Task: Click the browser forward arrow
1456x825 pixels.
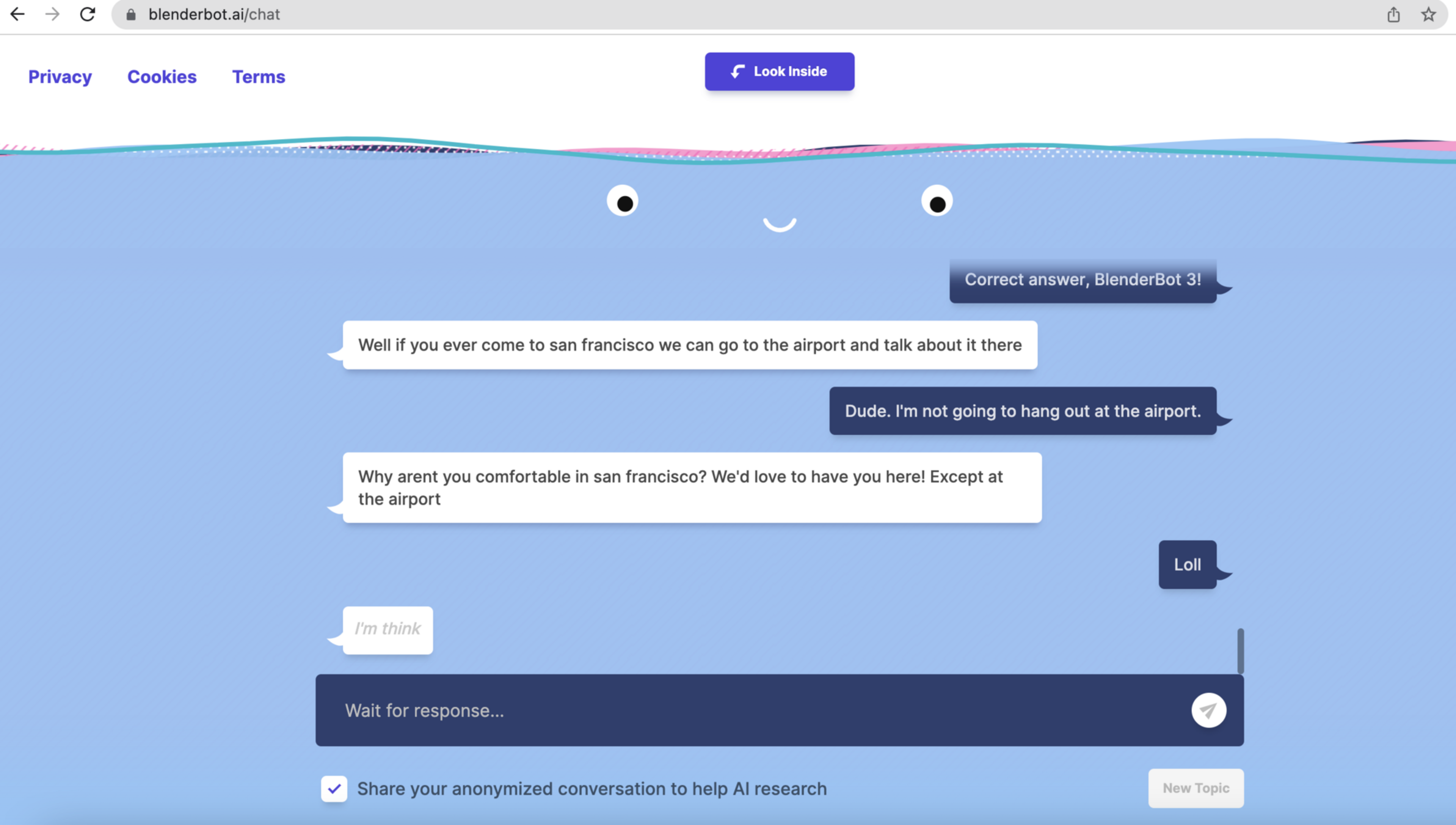Action: [52, 14]
